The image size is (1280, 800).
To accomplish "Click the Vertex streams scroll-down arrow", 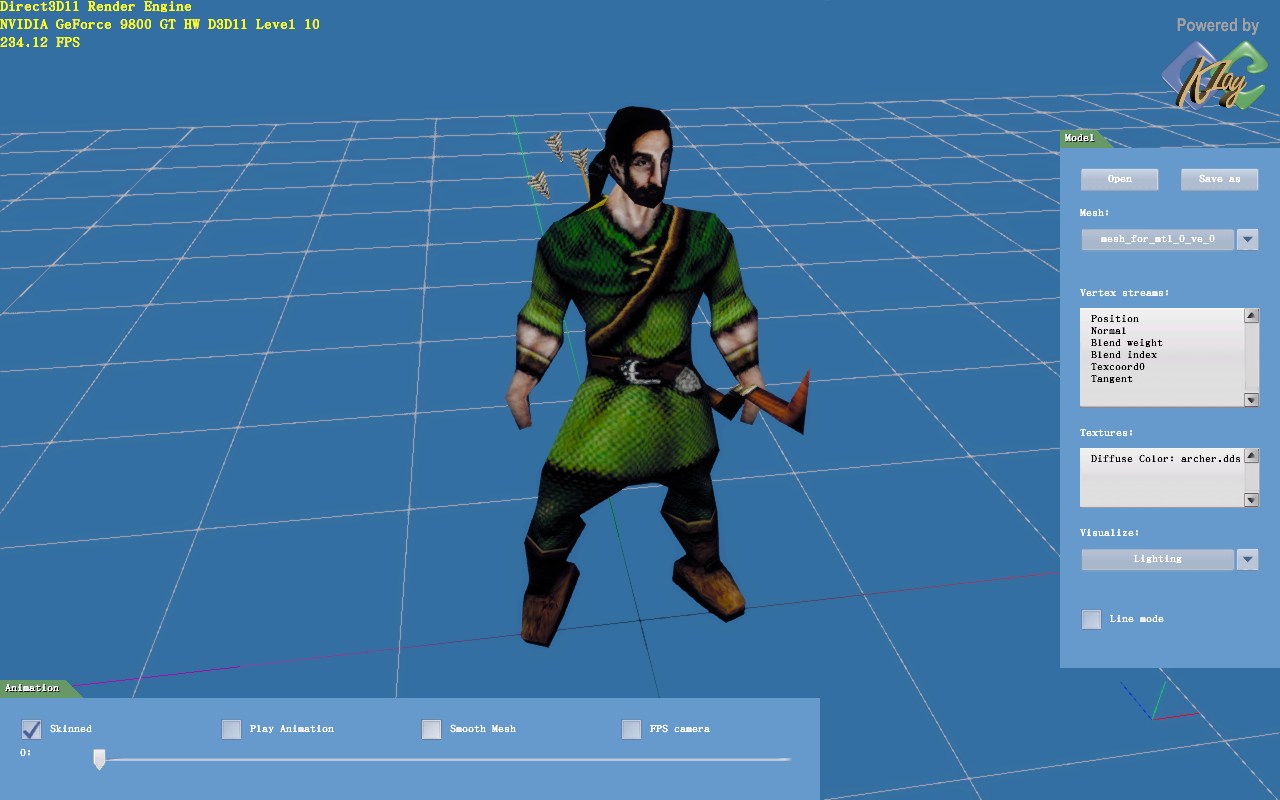I will click(x=1251, y=400).
